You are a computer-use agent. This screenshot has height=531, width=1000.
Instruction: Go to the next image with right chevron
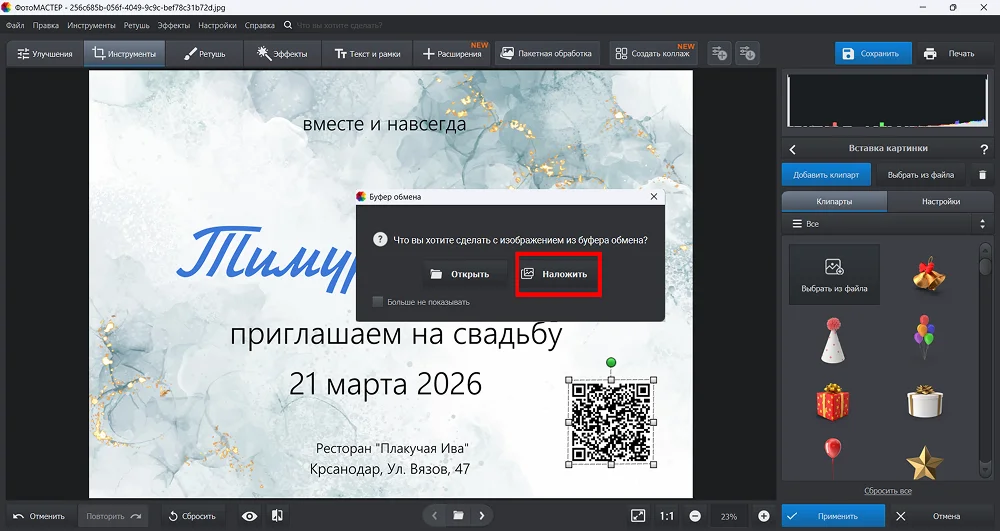(482, 516)
